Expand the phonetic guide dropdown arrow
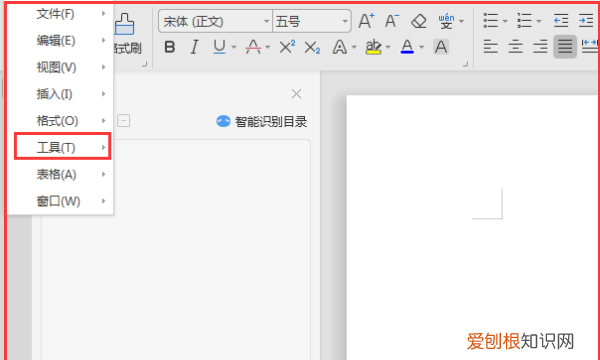This screenshot has height=360, width=600. coord(461,21)
